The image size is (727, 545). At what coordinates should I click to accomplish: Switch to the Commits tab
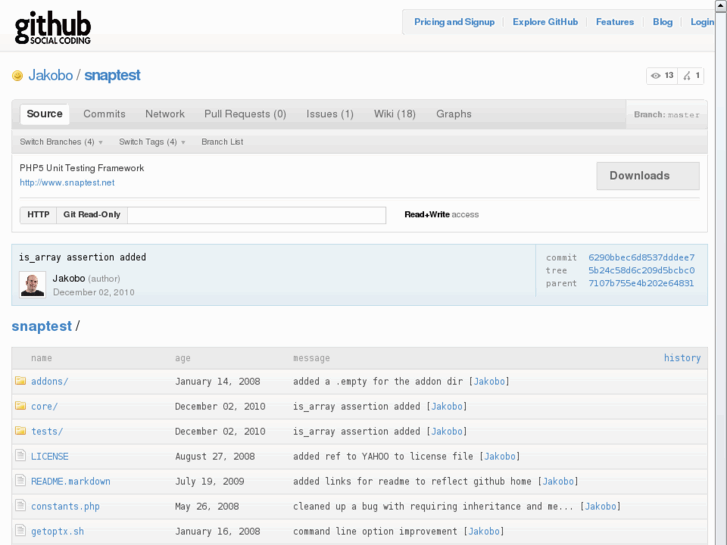[x=104, y=114]
